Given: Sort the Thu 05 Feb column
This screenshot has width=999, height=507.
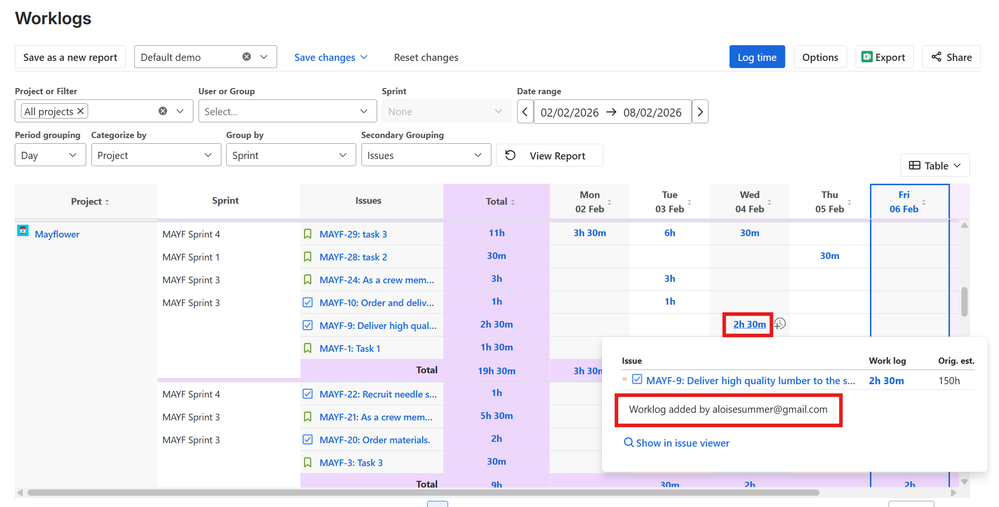Looking at the screenshot, I should pyautogui.click(x=850, y=202).
